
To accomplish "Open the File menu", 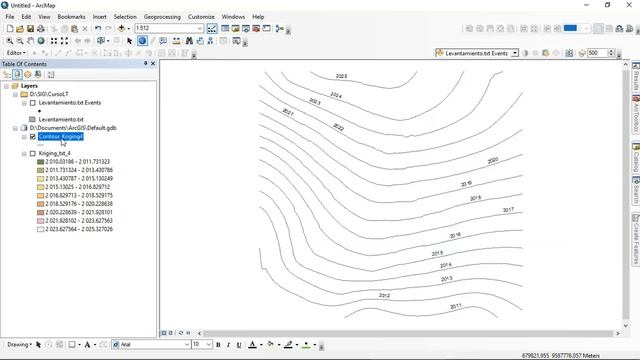I will (10, 17).
